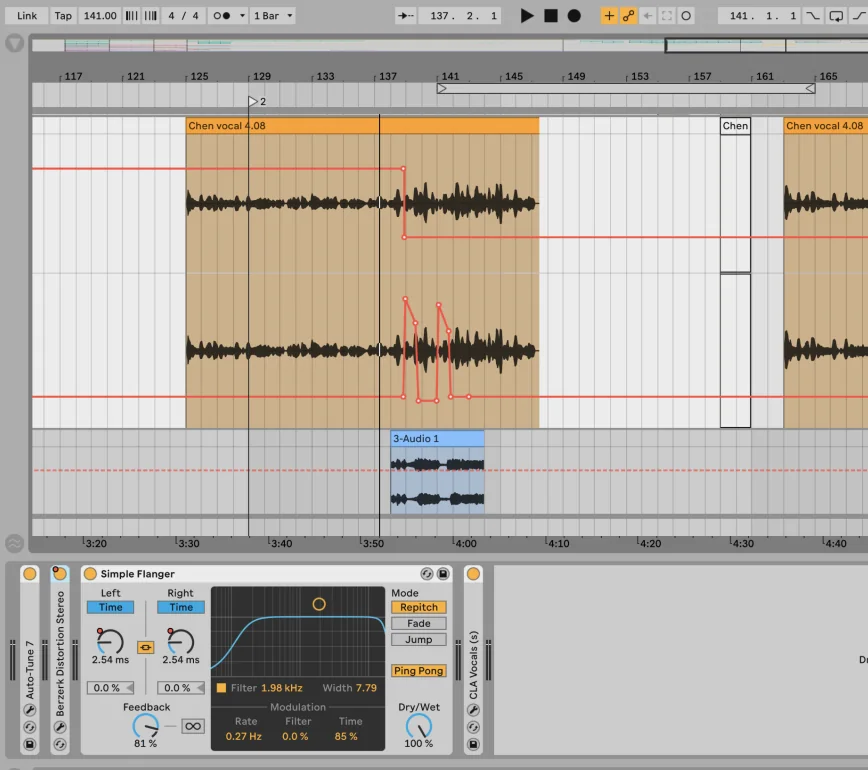Click locator marker 2 on scrub area
The height and width of the screenshot is (770, 868).
pos(253,101)
